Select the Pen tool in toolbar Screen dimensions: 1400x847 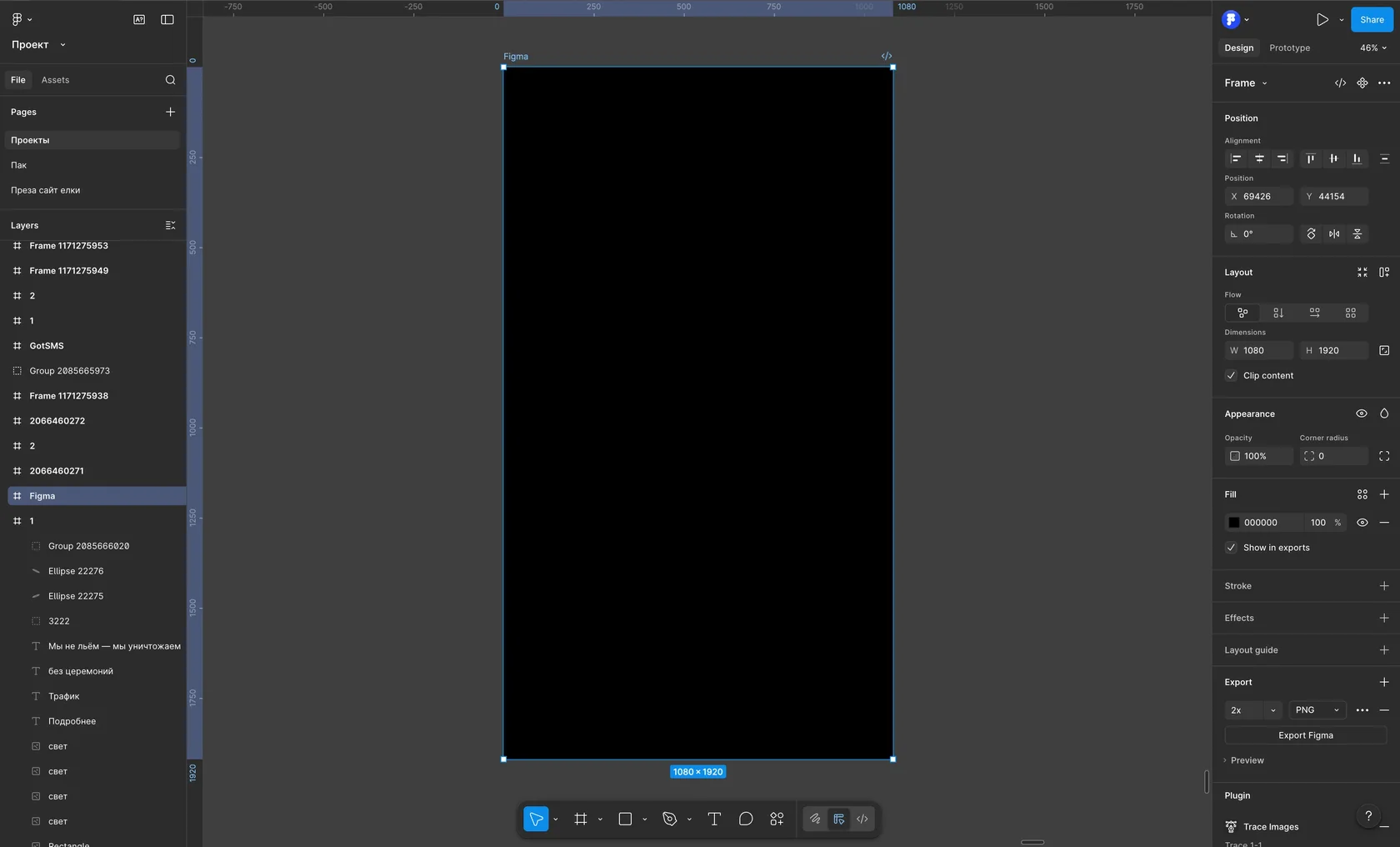coord(669,819)
